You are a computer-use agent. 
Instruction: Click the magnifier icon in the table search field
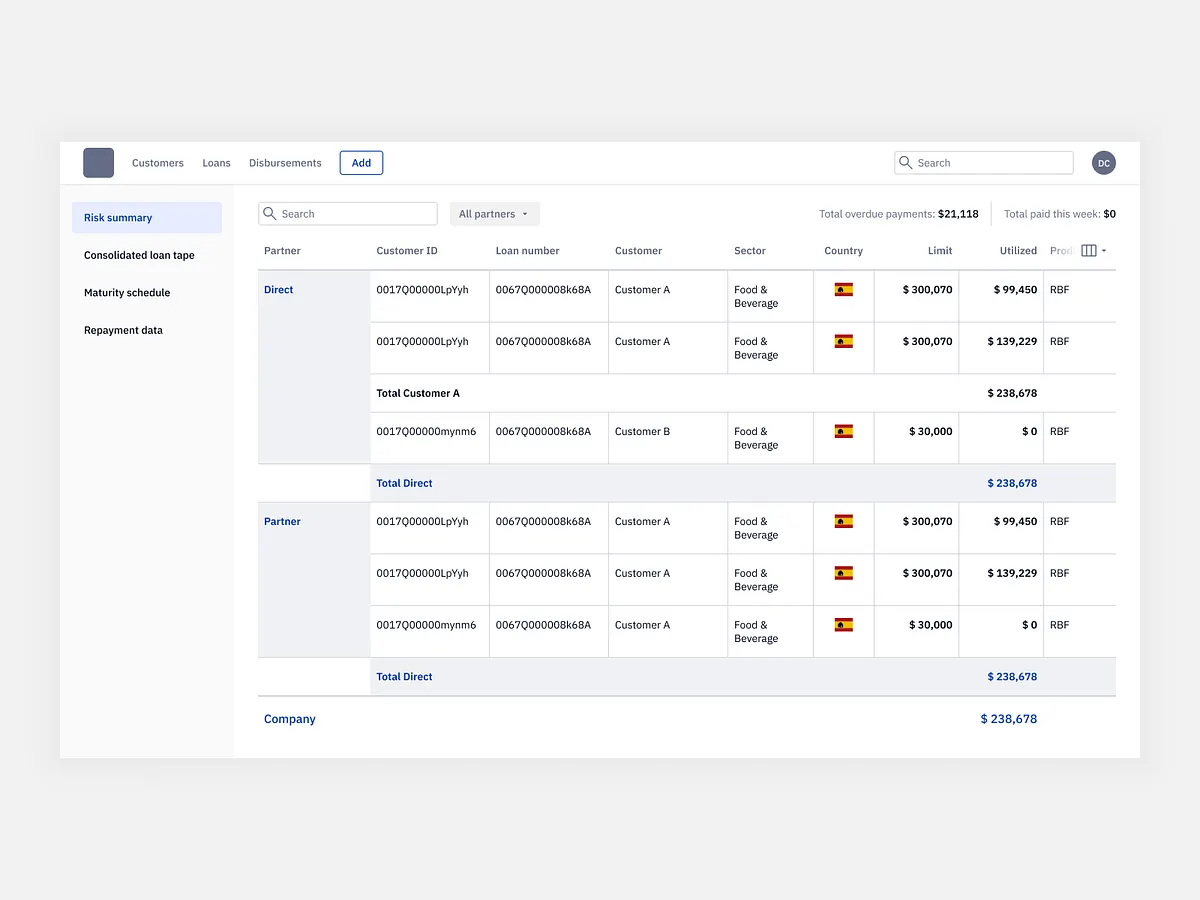(270, 213)
